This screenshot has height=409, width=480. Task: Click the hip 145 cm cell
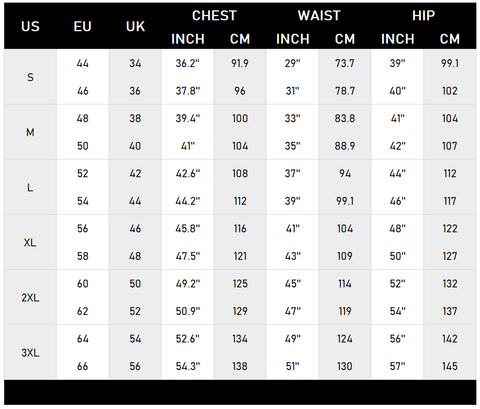[450, 366]
